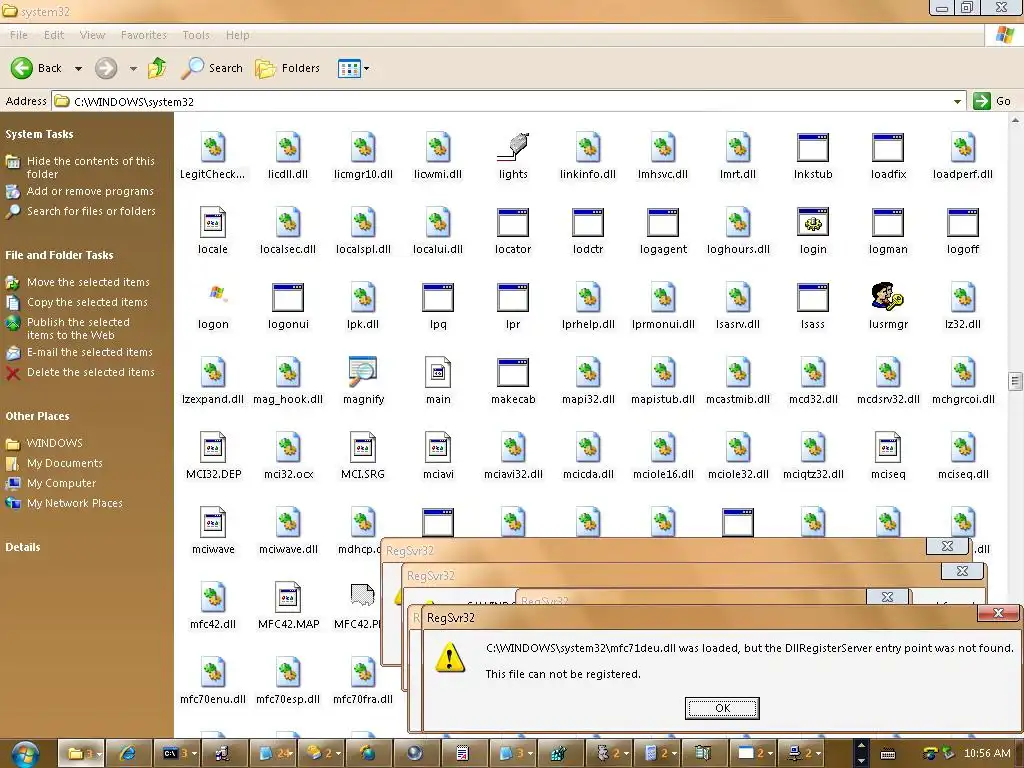The image size is (1024, 768).
Task: Open the View menu
Action: [92, 35]
